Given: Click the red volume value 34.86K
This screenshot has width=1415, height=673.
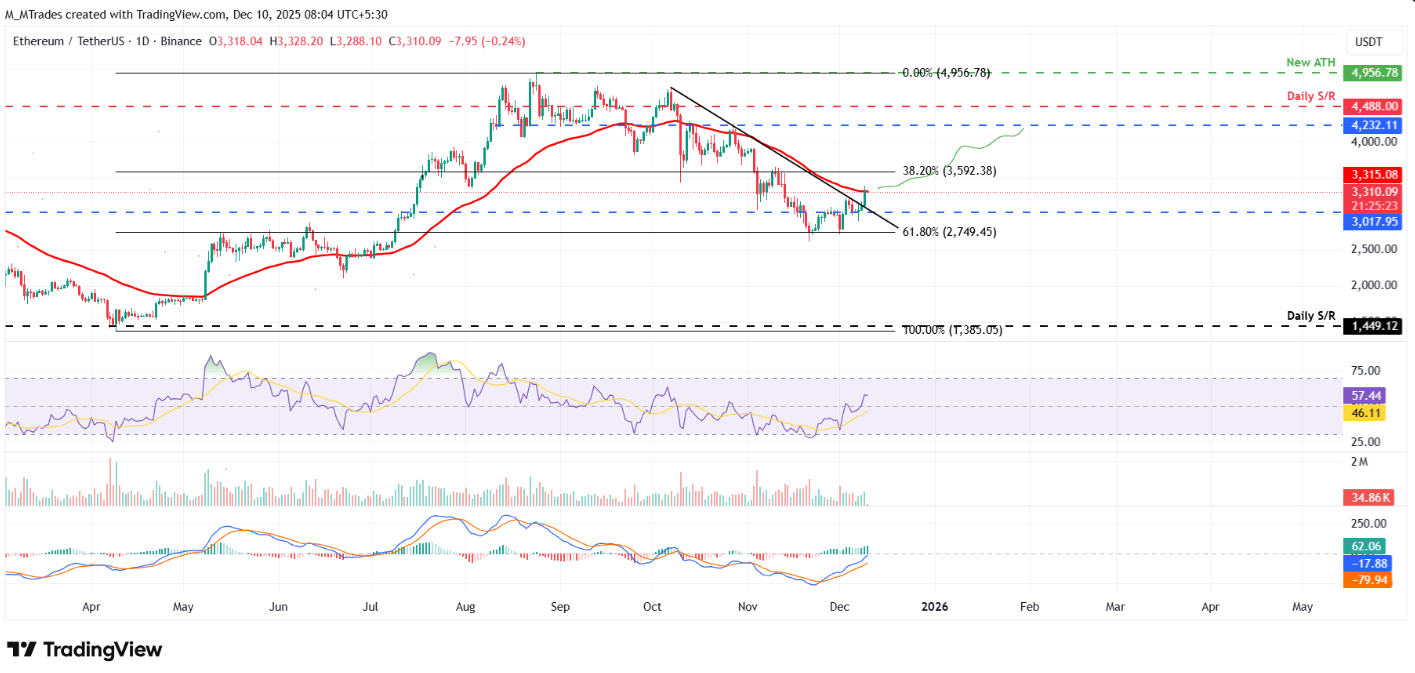Looking at the screenshot, I should point(1368,495).
